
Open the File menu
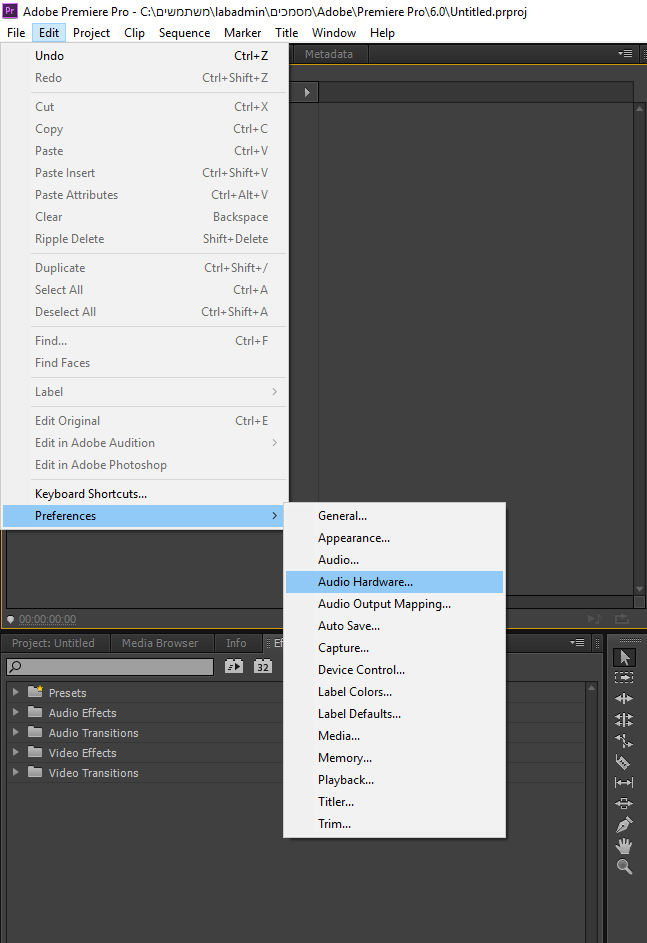click(x=16, y=32)
